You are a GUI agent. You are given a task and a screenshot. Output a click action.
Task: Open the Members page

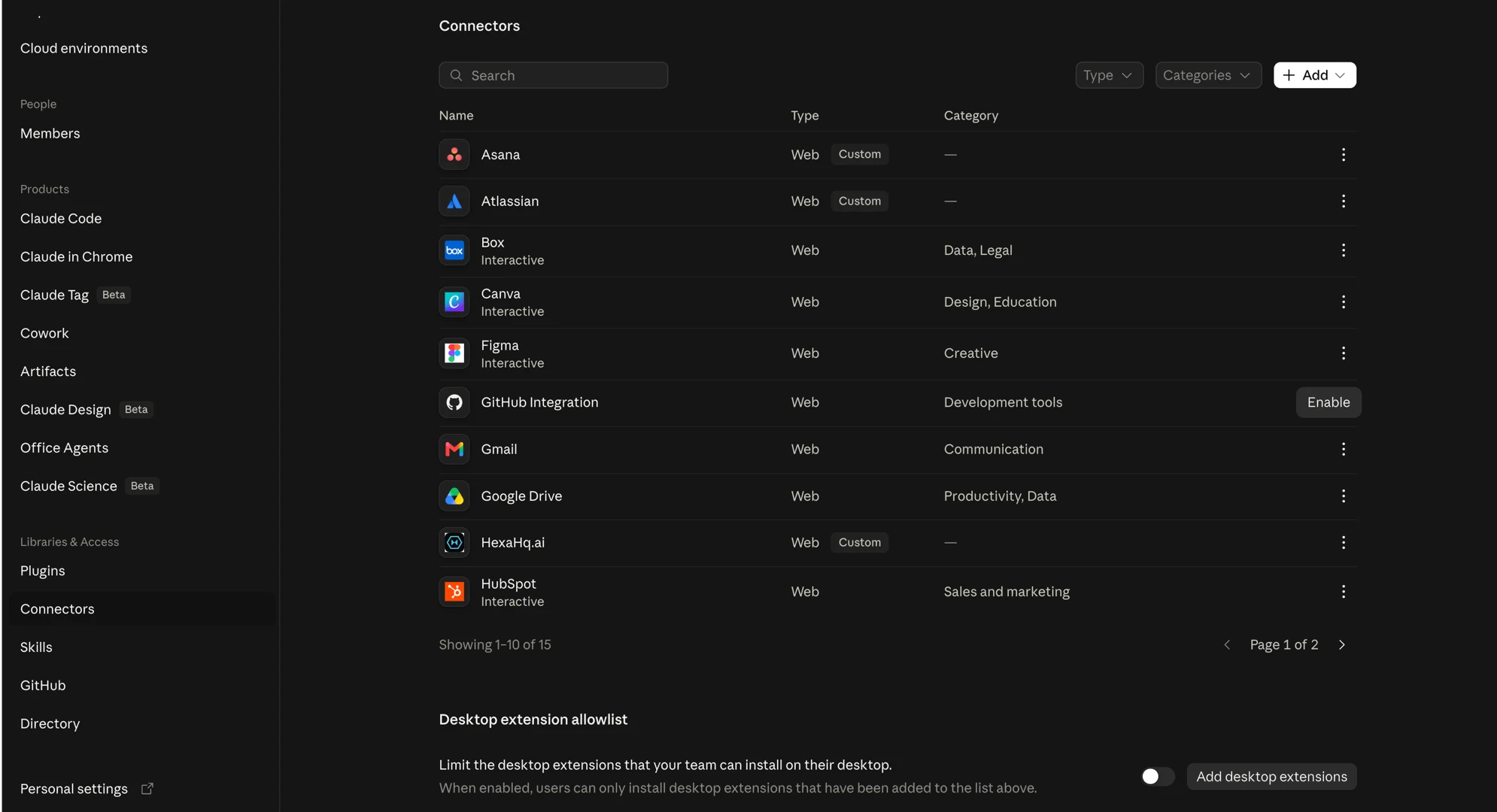[50, 133]
